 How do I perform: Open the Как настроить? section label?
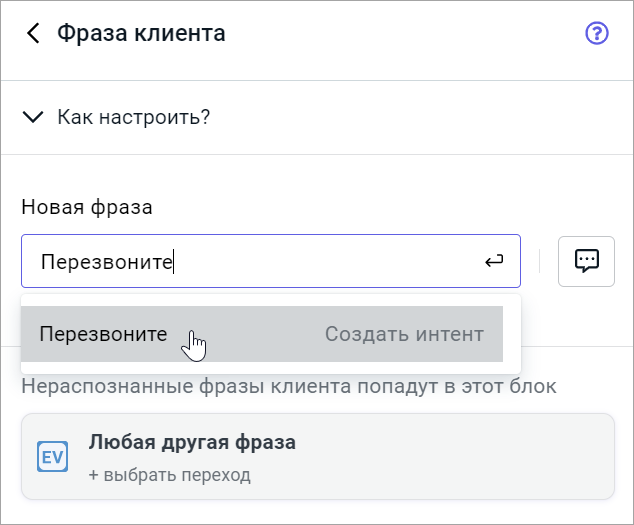pos(133,117)
